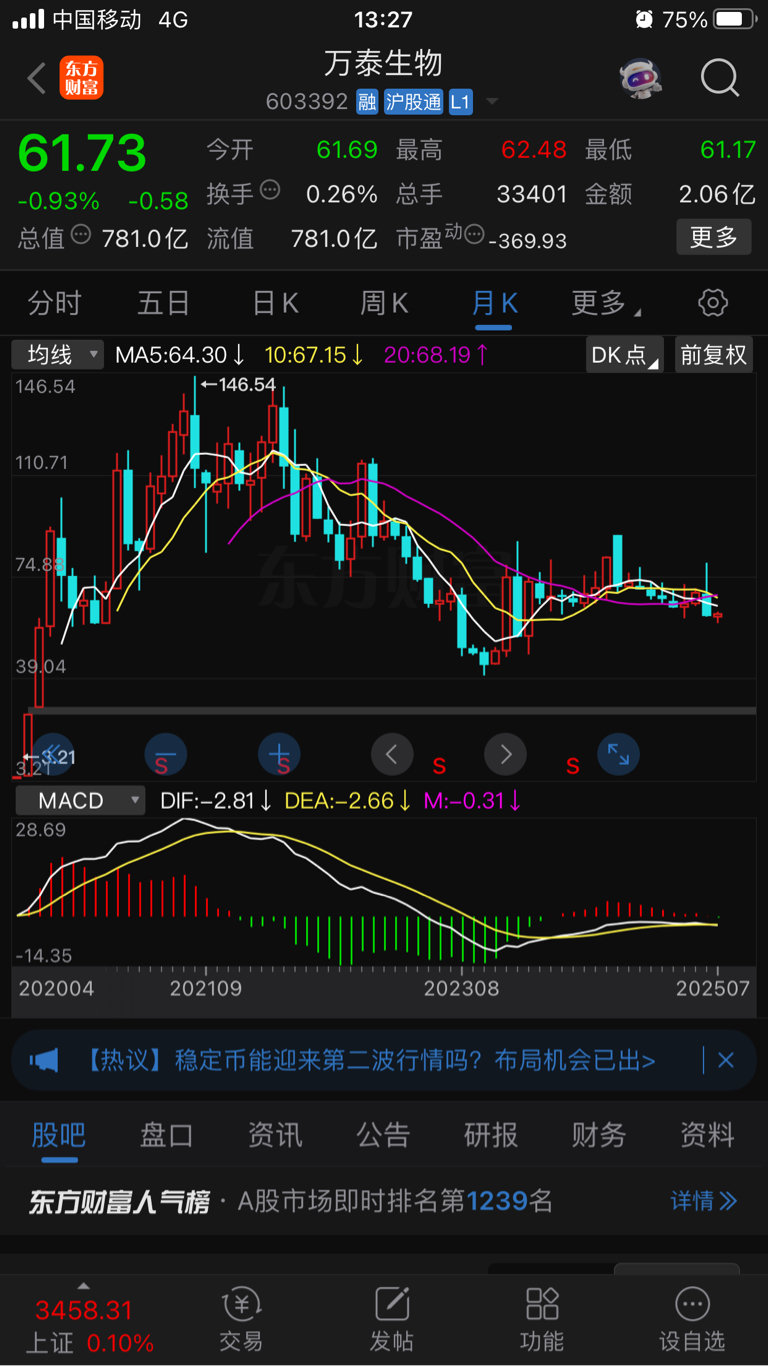Switch to 分时 tab
Screen dimensions: 768x1366
click(x=54, y=303)
